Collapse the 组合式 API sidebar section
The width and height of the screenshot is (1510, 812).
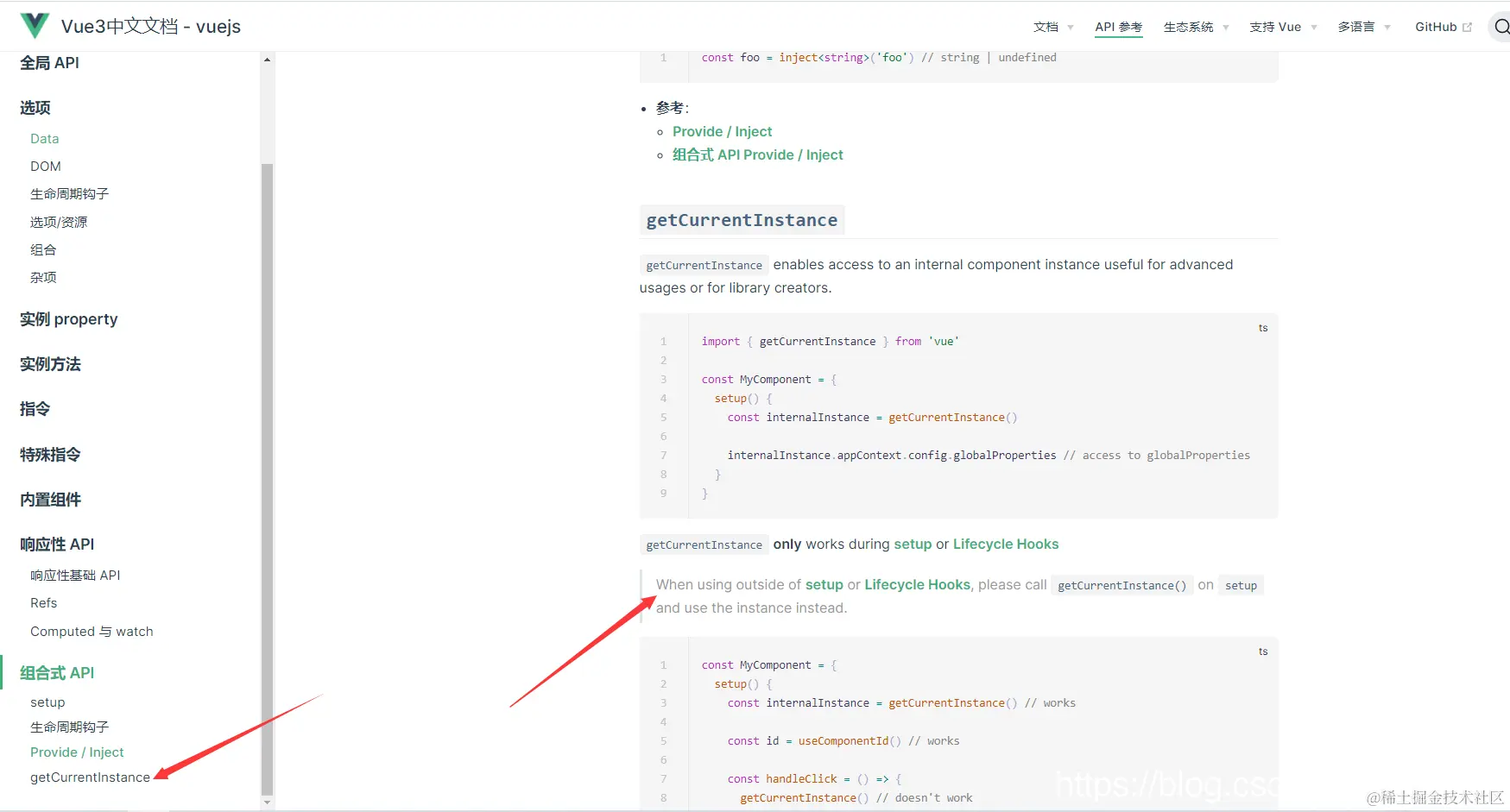click(57, 673)
